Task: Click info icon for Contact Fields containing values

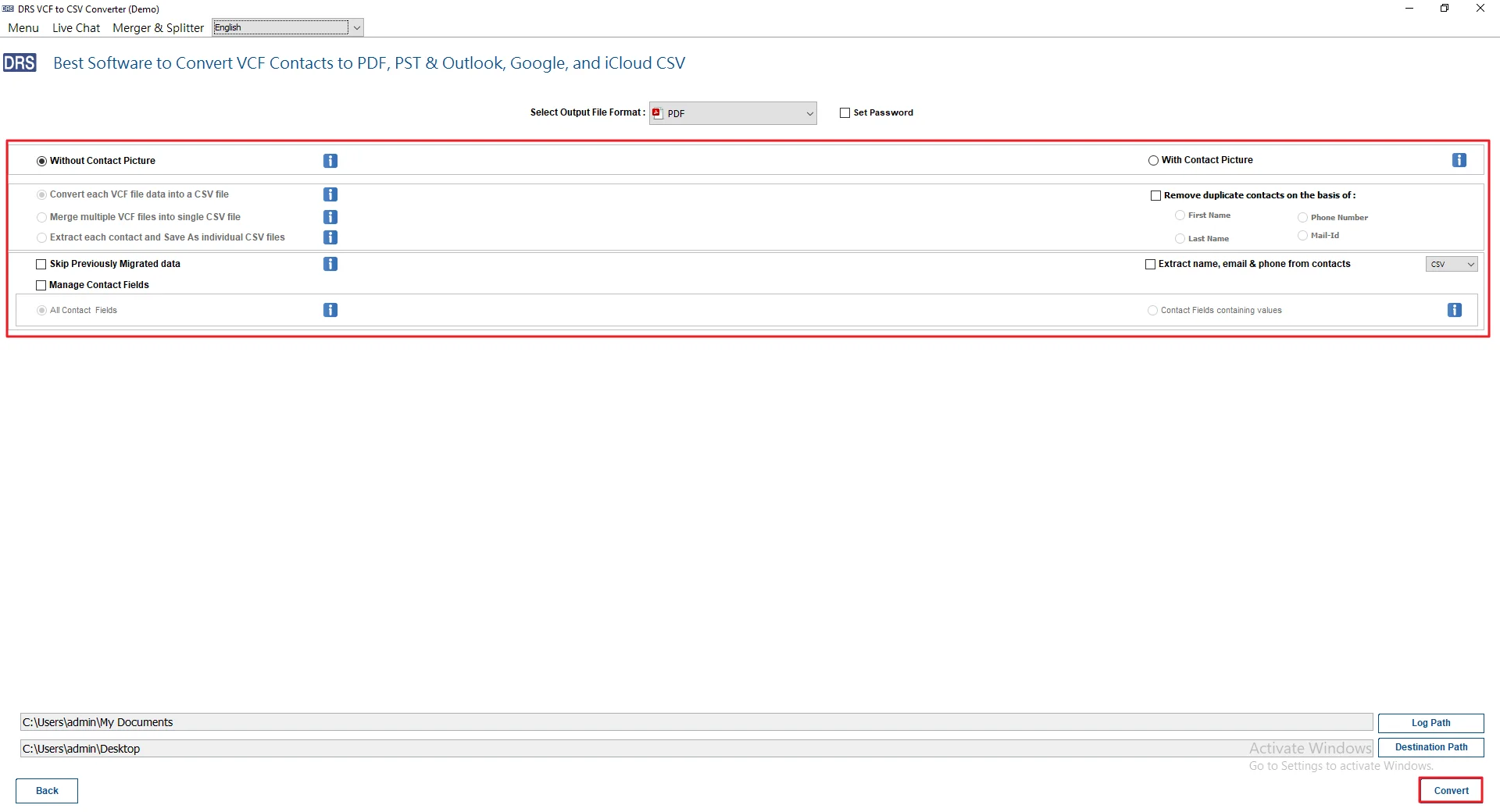Action: (x=1455, y=310)
